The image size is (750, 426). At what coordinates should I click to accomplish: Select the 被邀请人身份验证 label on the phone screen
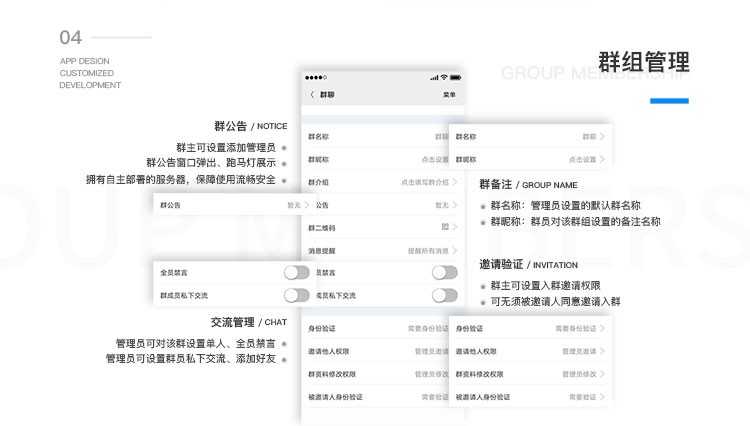(335, 397)
